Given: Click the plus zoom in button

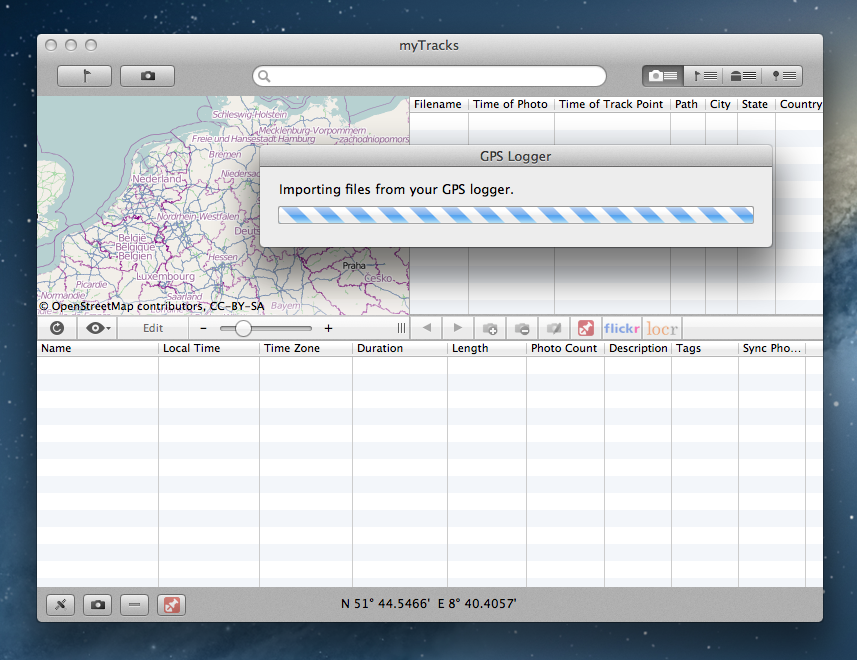Looking at the screenshot, I should tap(328, 328).
